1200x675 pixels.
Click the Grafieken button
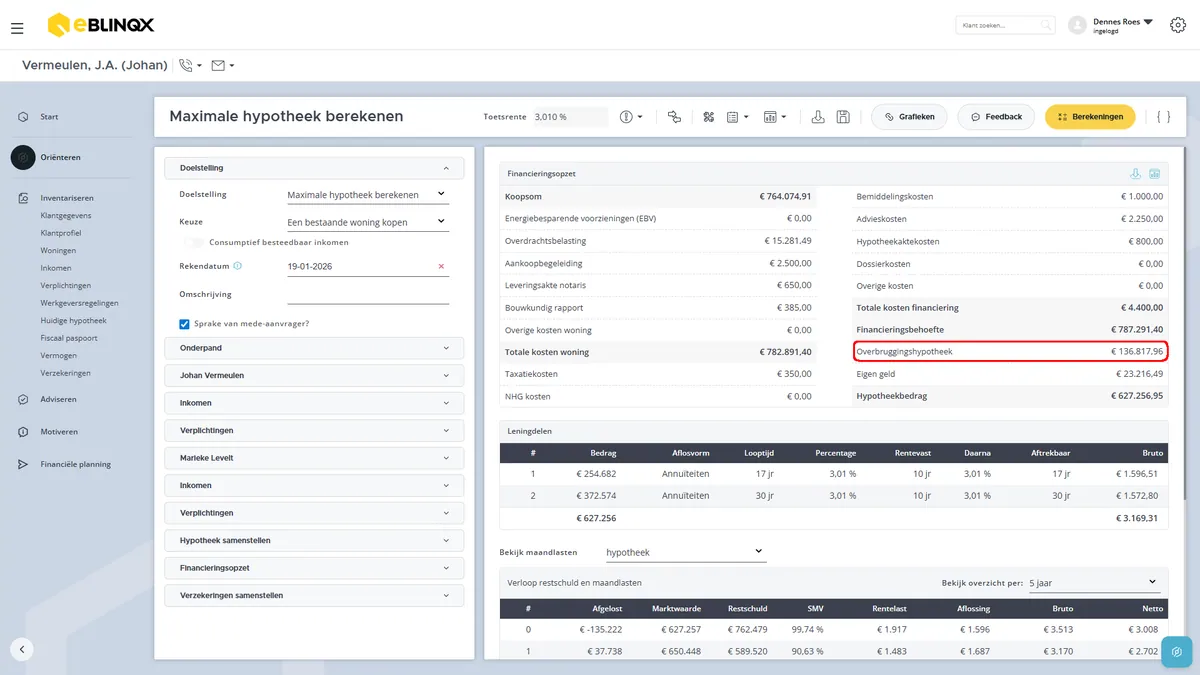(909, 117)
